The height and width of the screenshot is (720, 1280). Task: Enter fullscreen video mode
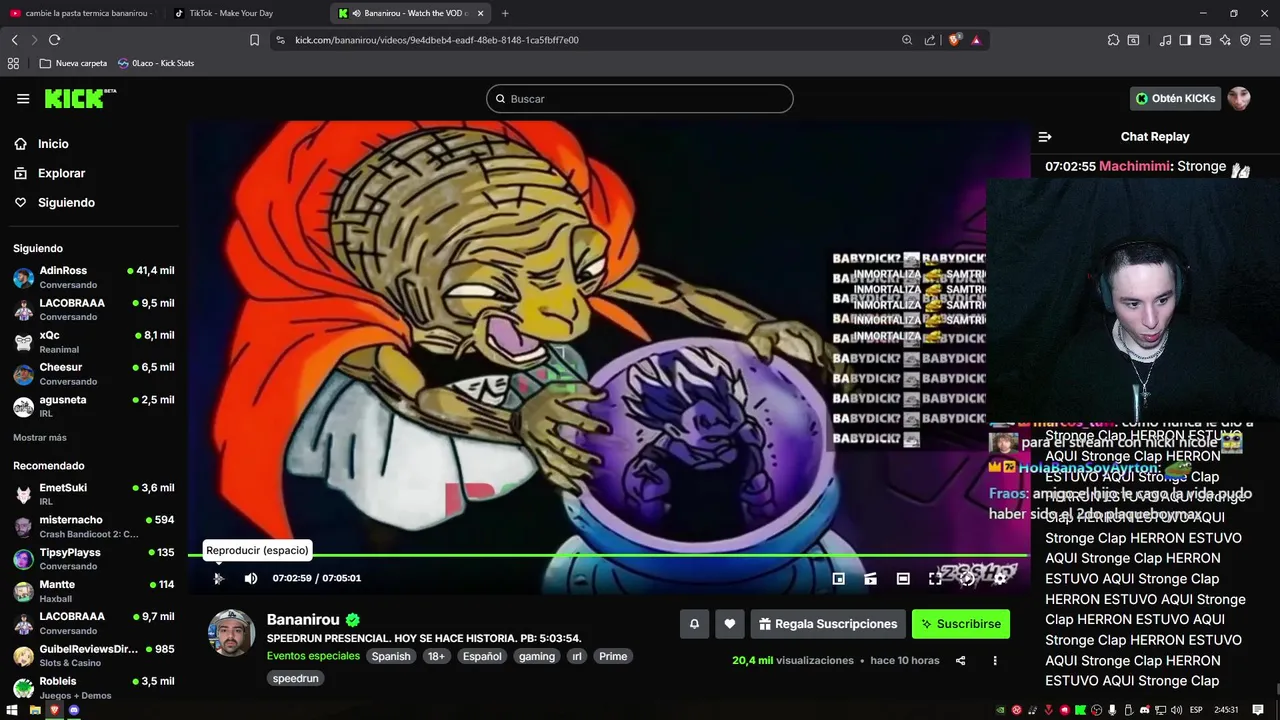click(x=935, y=578)
